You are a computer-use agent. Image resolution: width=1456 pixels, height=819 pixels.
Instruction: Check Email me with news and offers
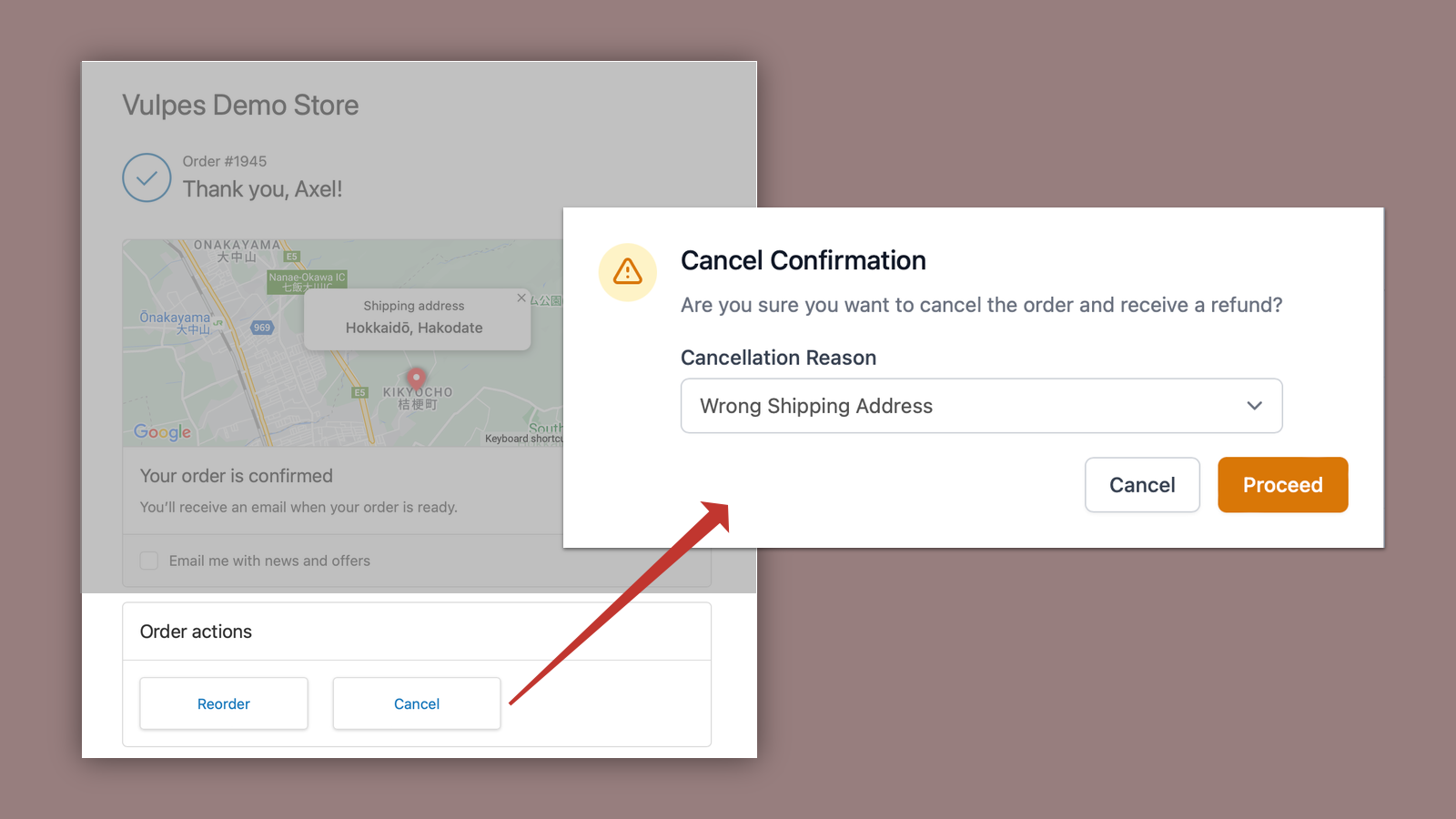(148, 561)
